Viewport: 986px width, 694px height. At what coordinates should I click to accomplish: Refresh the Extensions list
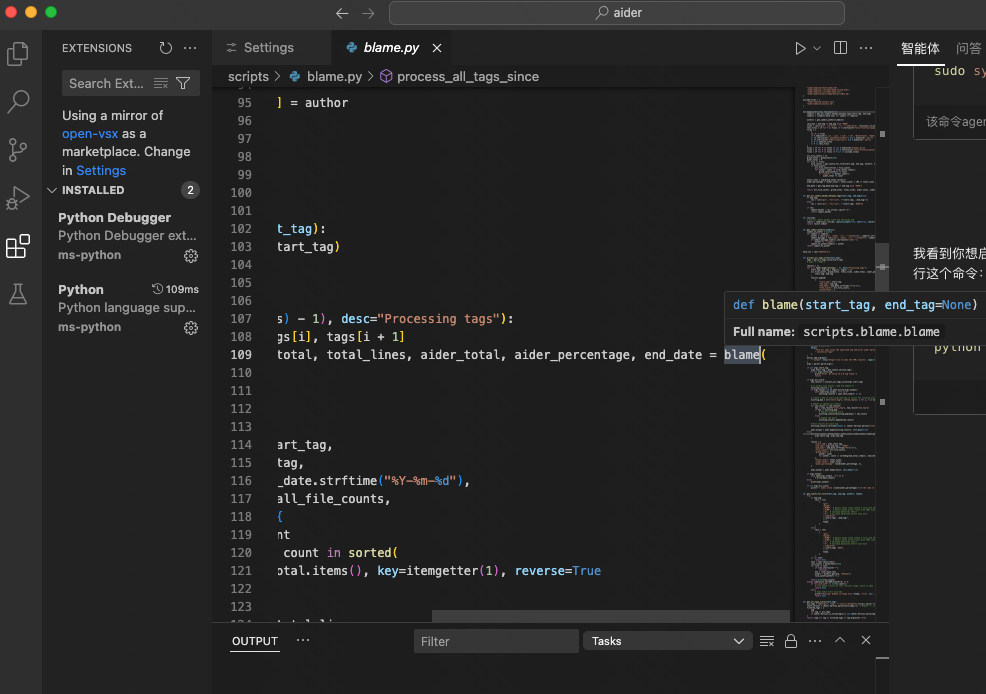165,48
